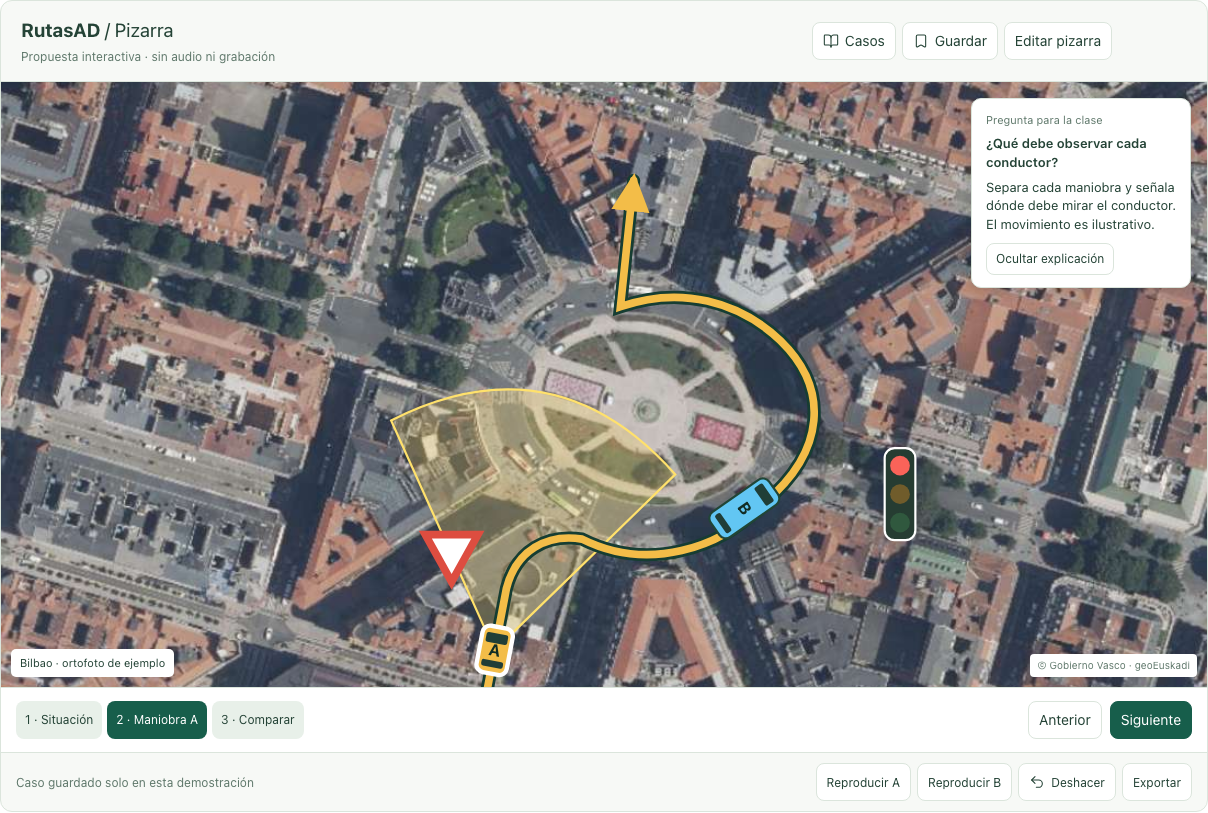Viewport: 1208px width, 813px height.
Task: Click the RutasAD title text
Action: click(60, 32)
